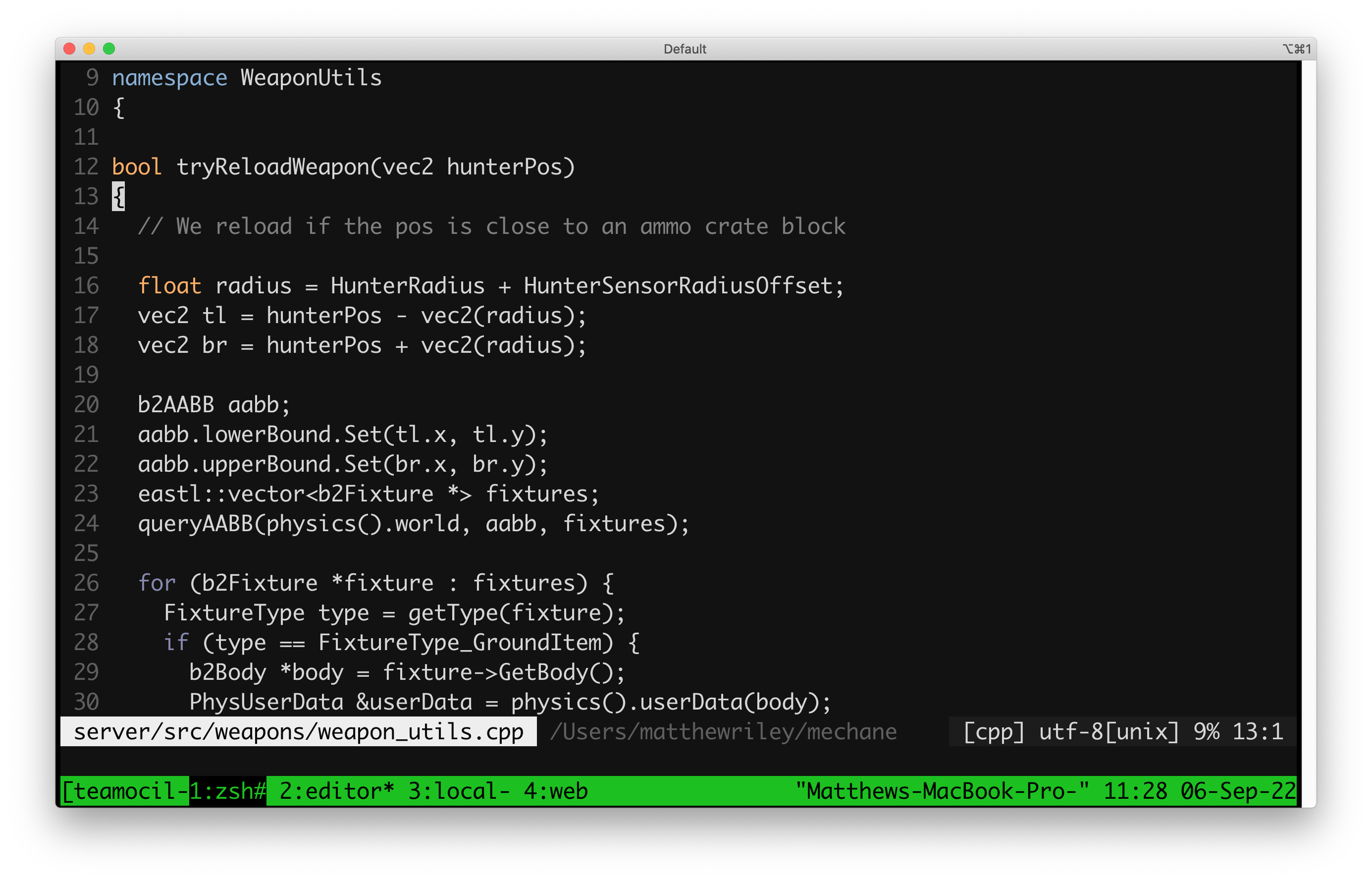Viewport: 1372px width, 881px height.
Task: Click line number 19 in gutter
Action: [86, 375]
